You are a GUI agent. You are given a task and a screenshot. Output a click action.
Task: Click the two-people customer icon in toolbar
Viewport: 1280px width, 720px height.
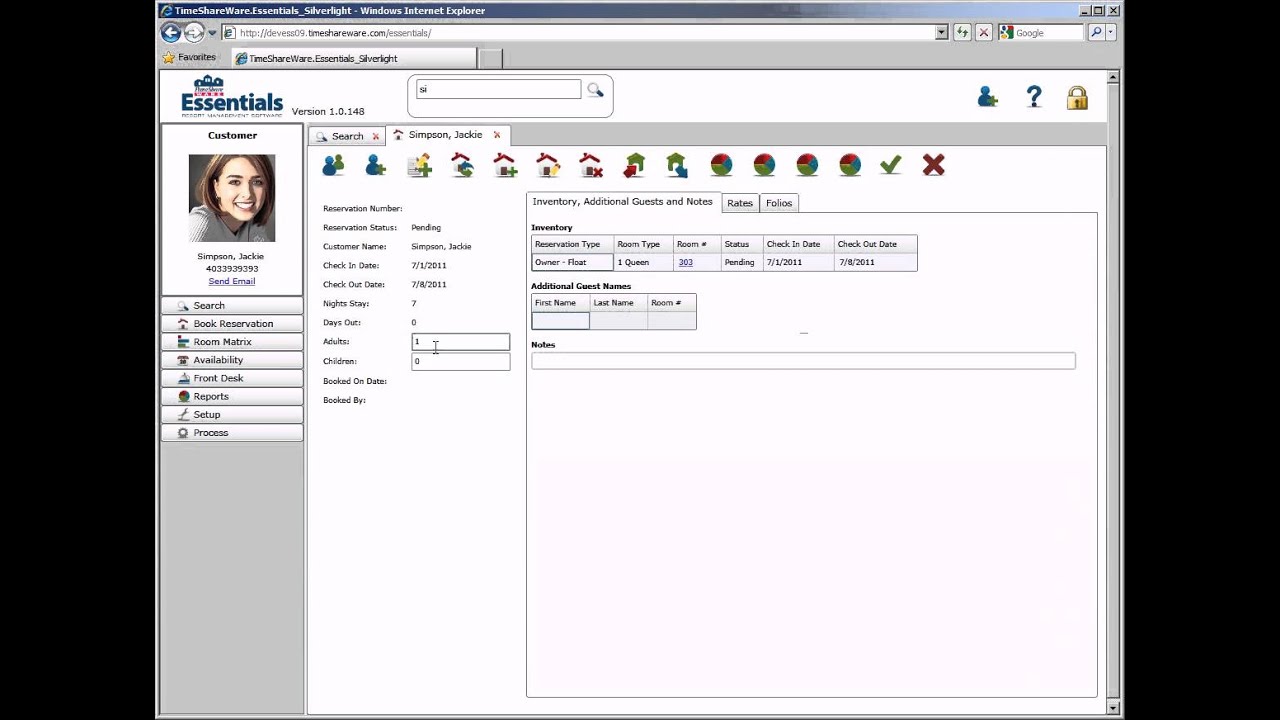(x=333, y=165)
